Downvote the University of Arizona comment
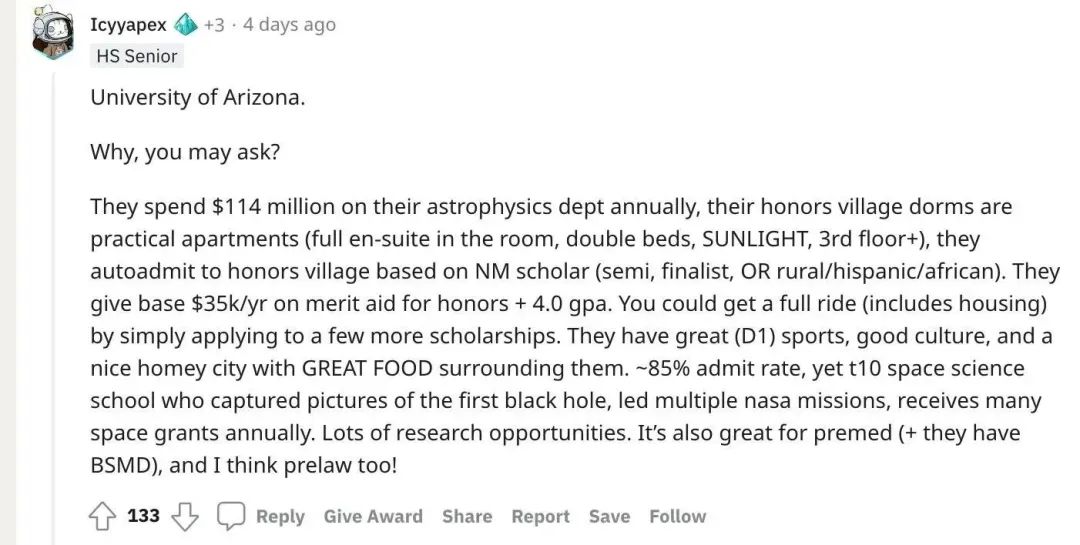The width and height of the screenshot is (1080, 545). click(x=184, y=517)
